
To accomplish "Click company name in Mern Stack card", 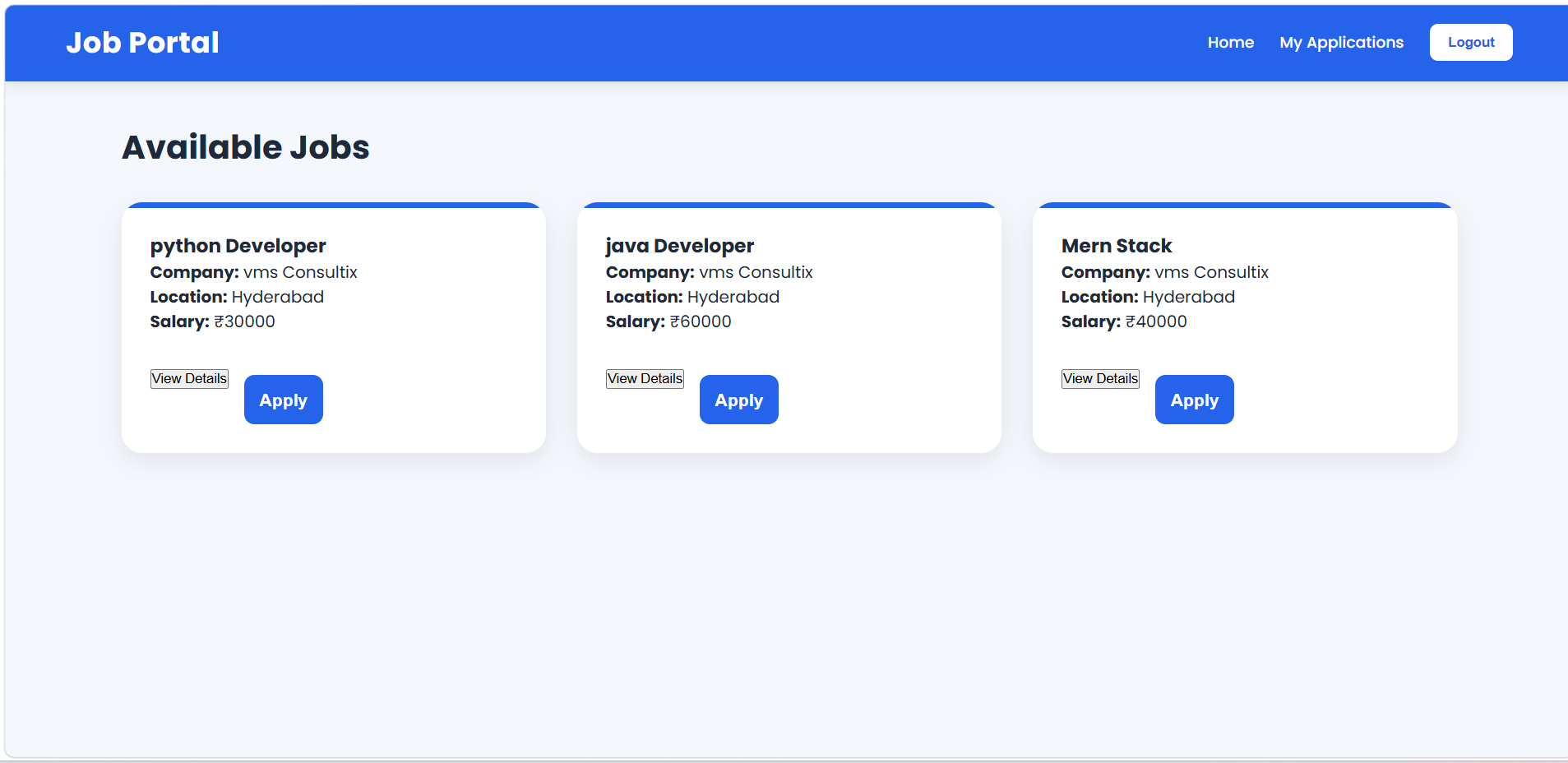I will pos(1211,272).
